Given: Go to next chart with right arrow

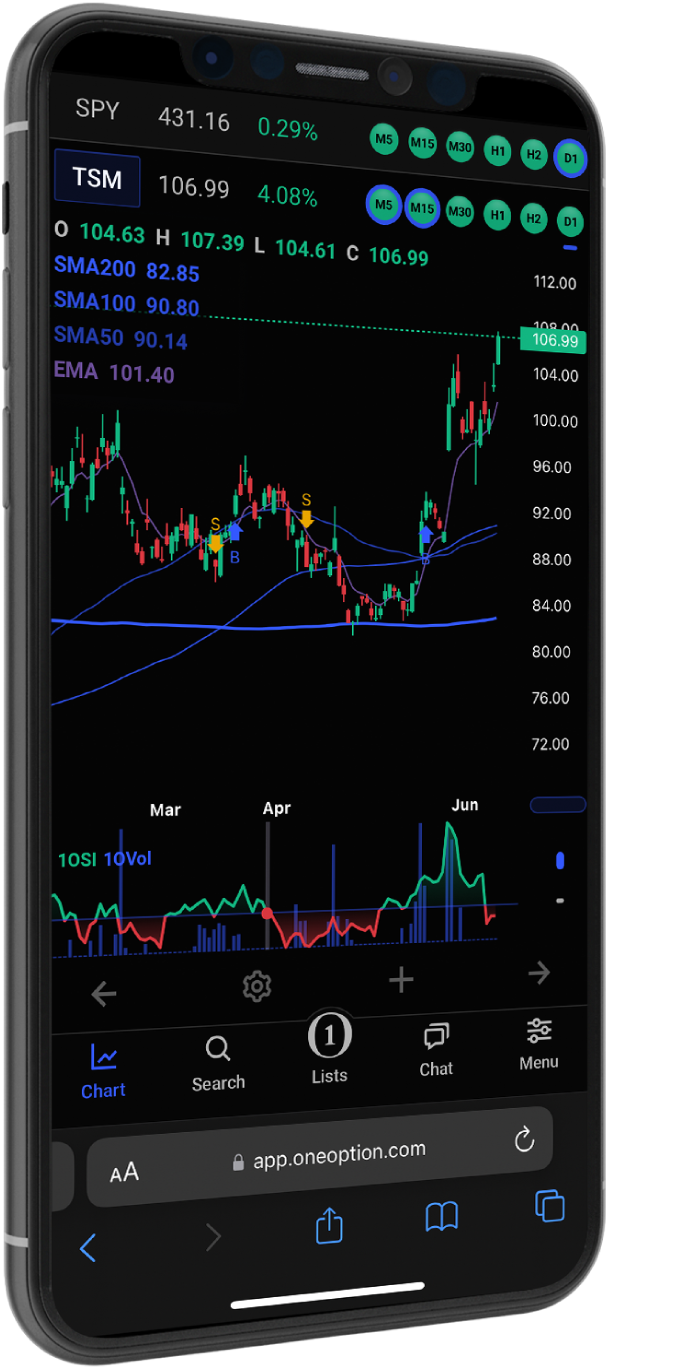Looking at the screenshot, I should click(539, 973).
